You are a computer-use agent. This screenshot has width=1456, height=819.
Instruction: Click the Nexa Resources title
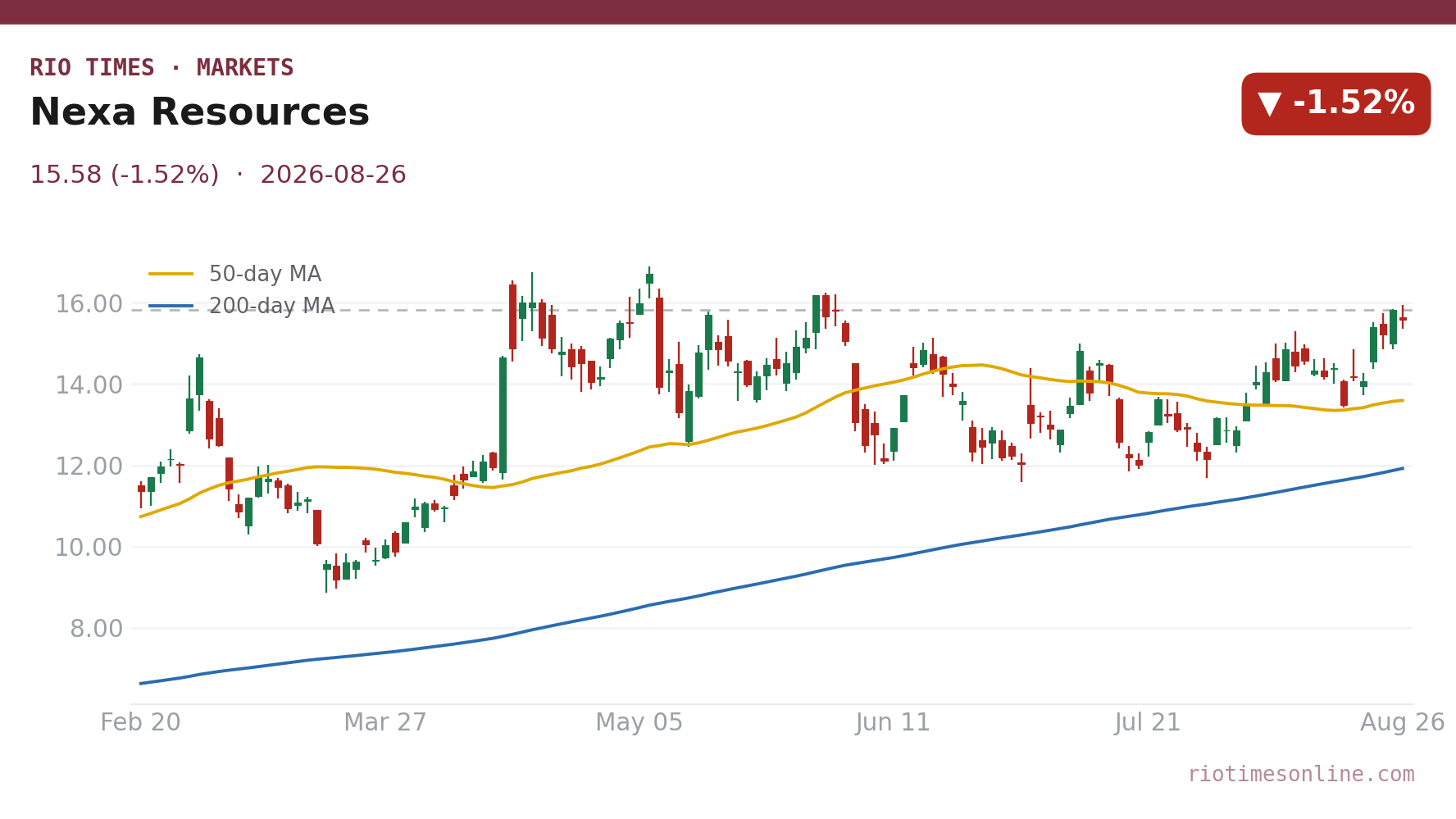(x=199, y=113)
